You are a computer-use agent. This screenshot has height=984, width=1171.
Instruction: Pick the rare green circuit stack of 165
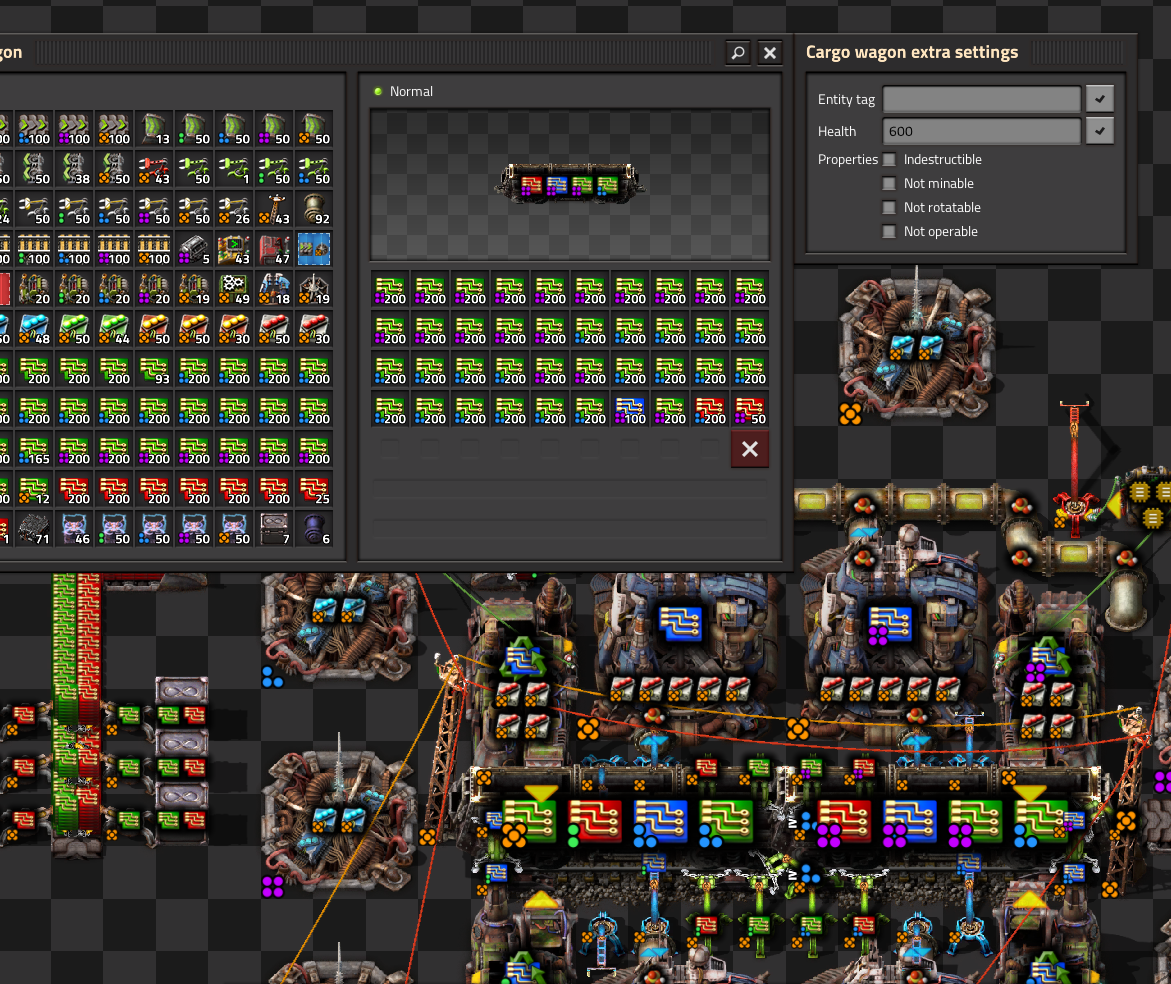(x=34, y=449)
